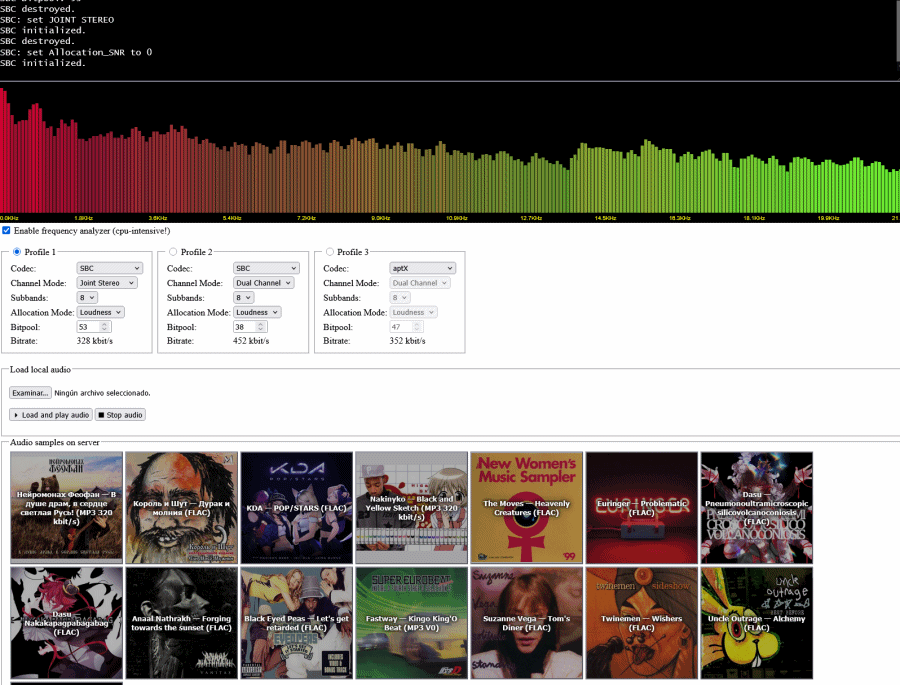Play Euringer Problematic FLAC sample
The height and width of the screenshot is (685, 900).
[x=642, y=508]
